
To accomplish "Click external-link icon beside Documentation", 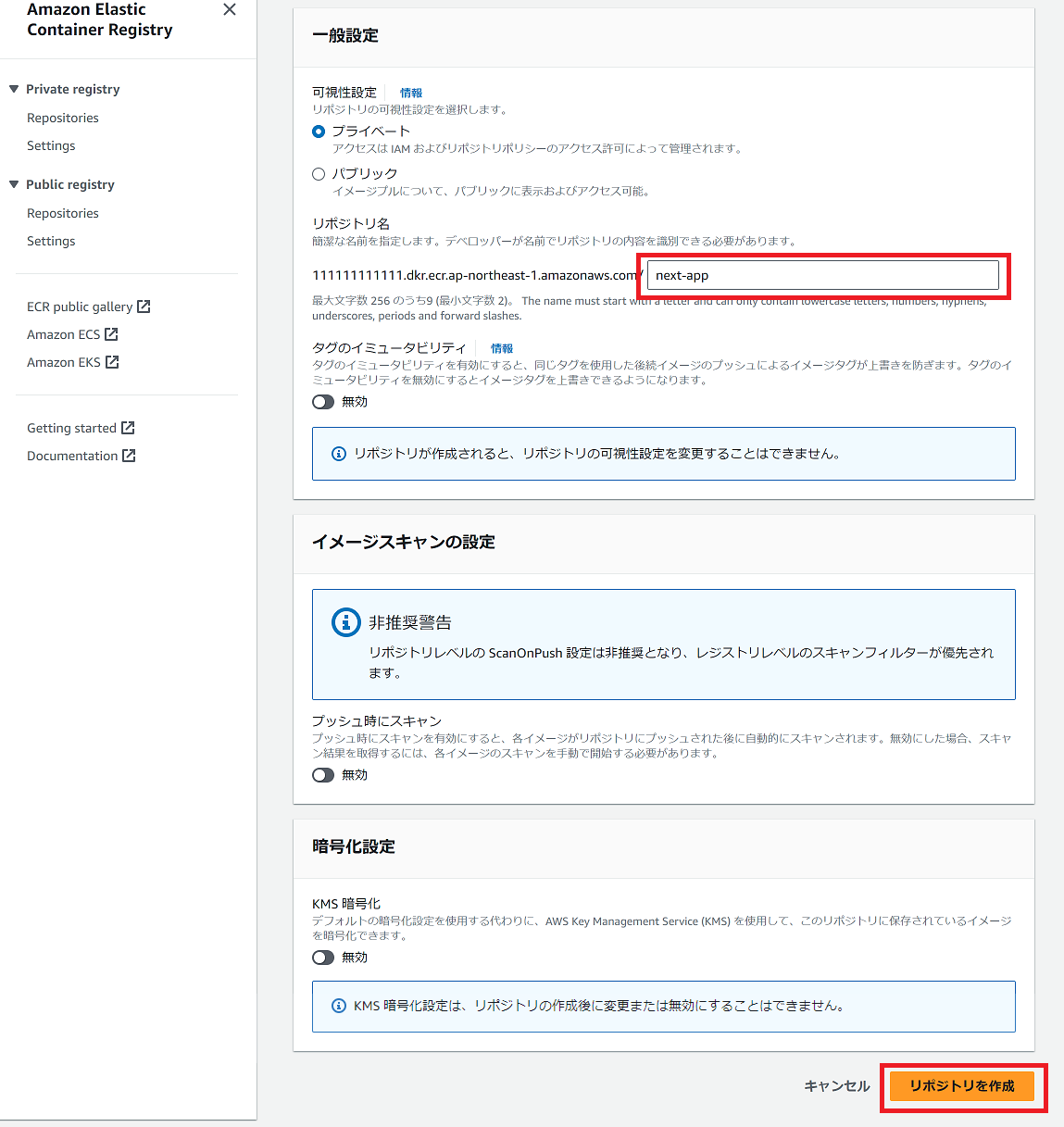I will [x=129, y=456].
